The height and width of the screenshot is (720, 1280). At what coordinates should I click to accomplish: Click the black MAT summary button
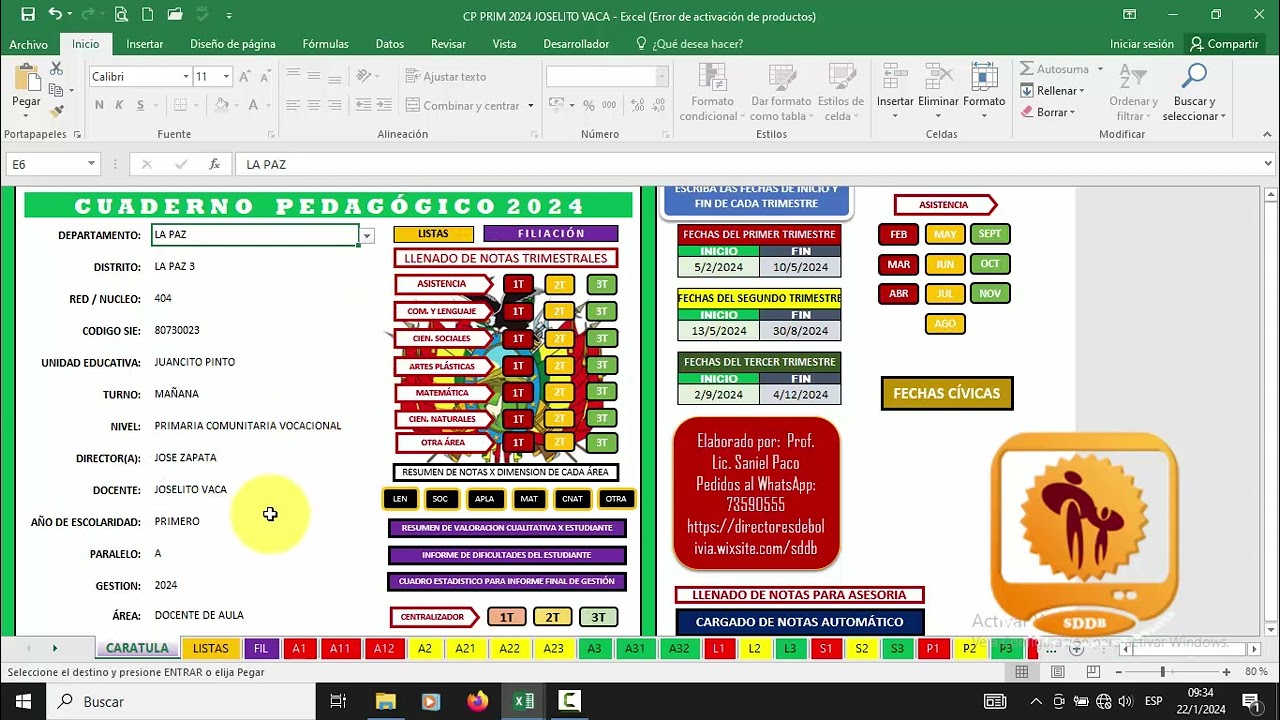click(x=529, y=498)
